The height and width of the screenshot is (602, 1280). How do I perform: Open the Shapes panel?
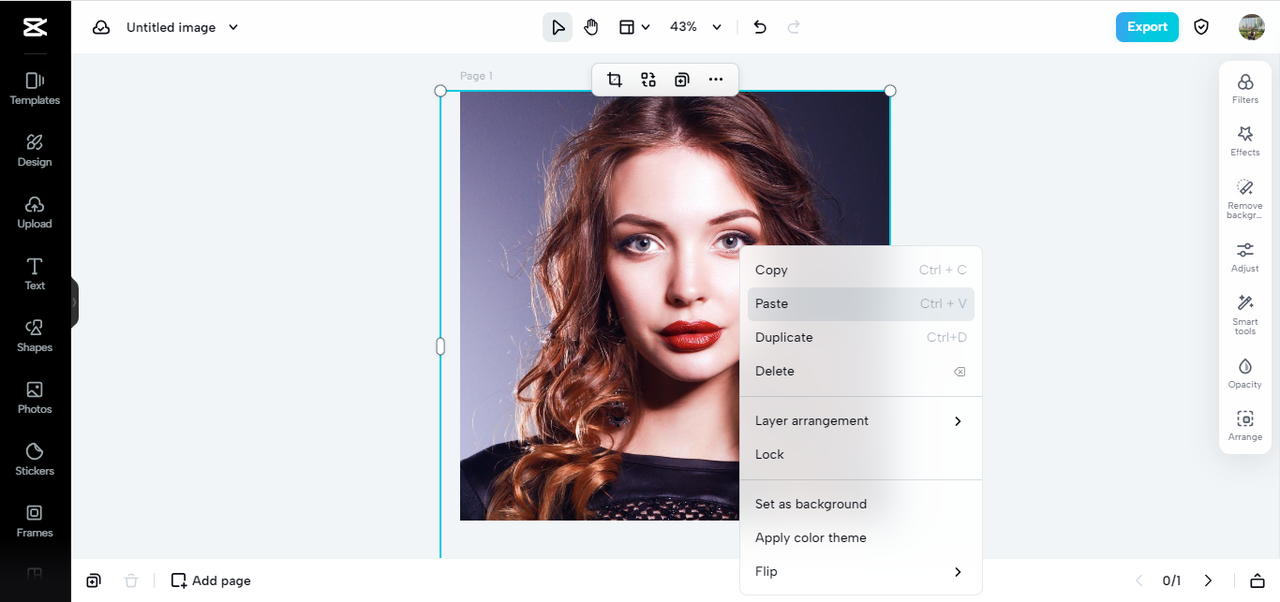(35, 336)
